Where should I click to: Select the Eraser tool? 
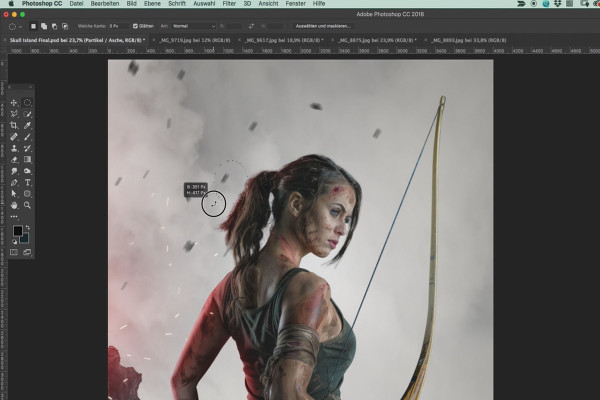point(14,160)
